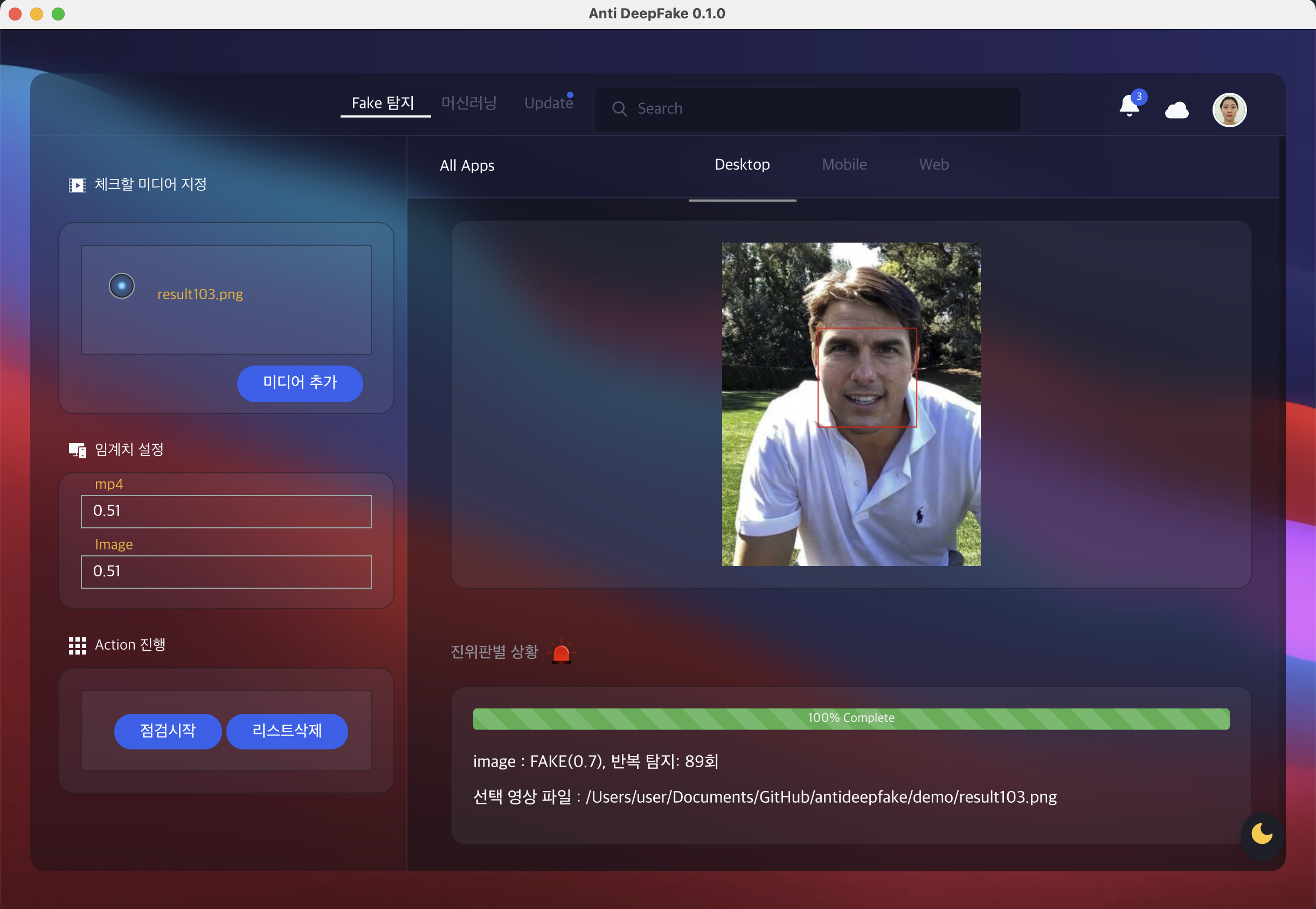Open the notification bell with badge 3
The image size is (1316, 909).
click(x=1130, y=107)
